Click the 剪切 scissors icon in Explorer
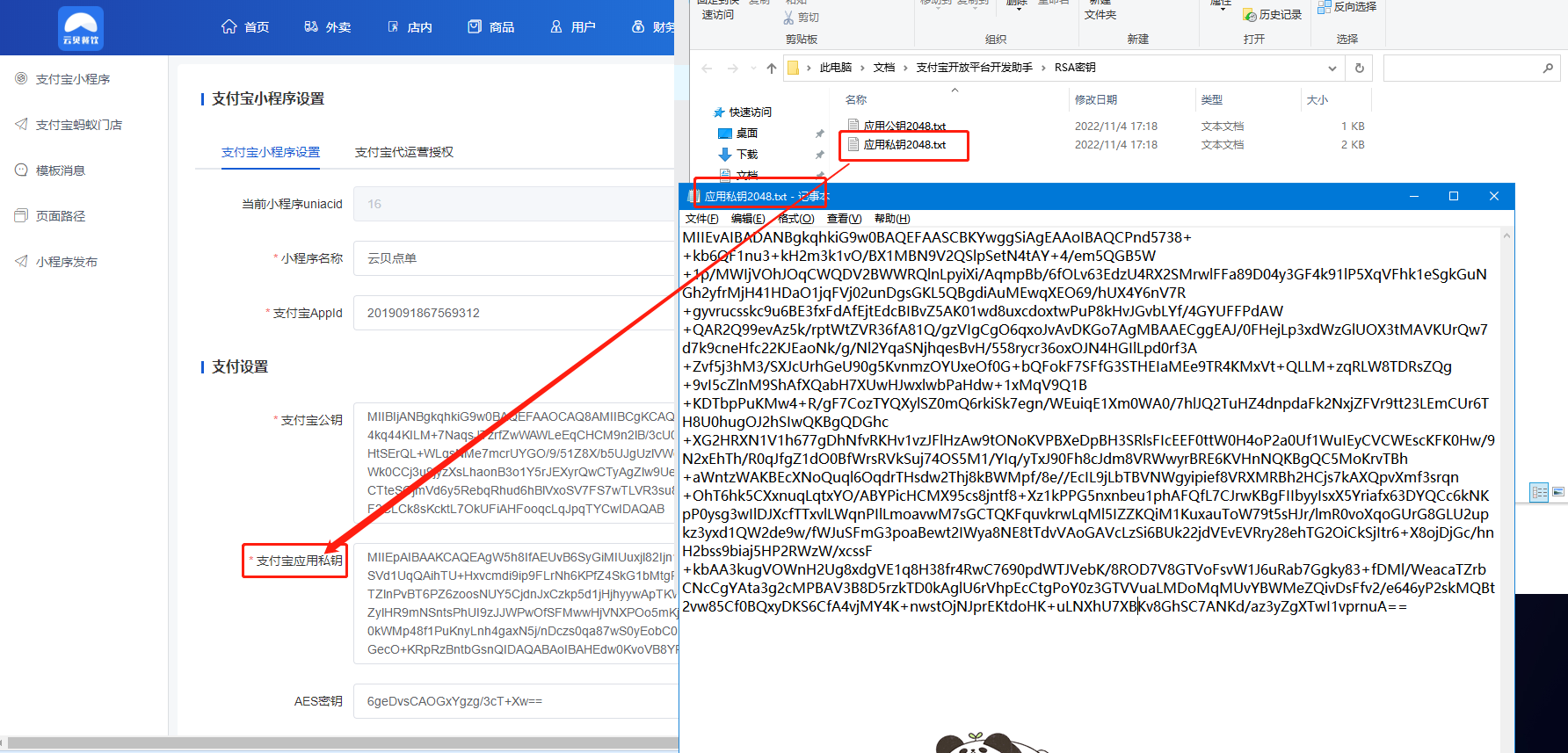 tap(788, 17)
